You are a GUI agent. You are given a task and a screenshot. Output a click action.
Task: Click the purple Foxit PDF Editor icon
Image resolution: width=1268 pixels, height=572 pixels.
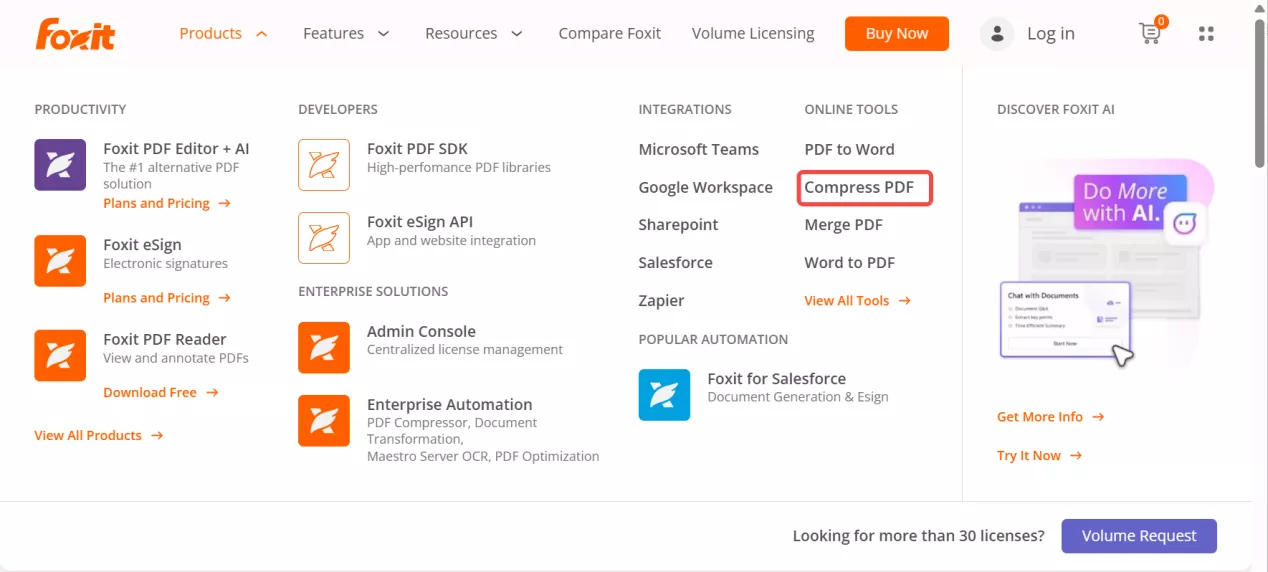click(x=60, y=165)
